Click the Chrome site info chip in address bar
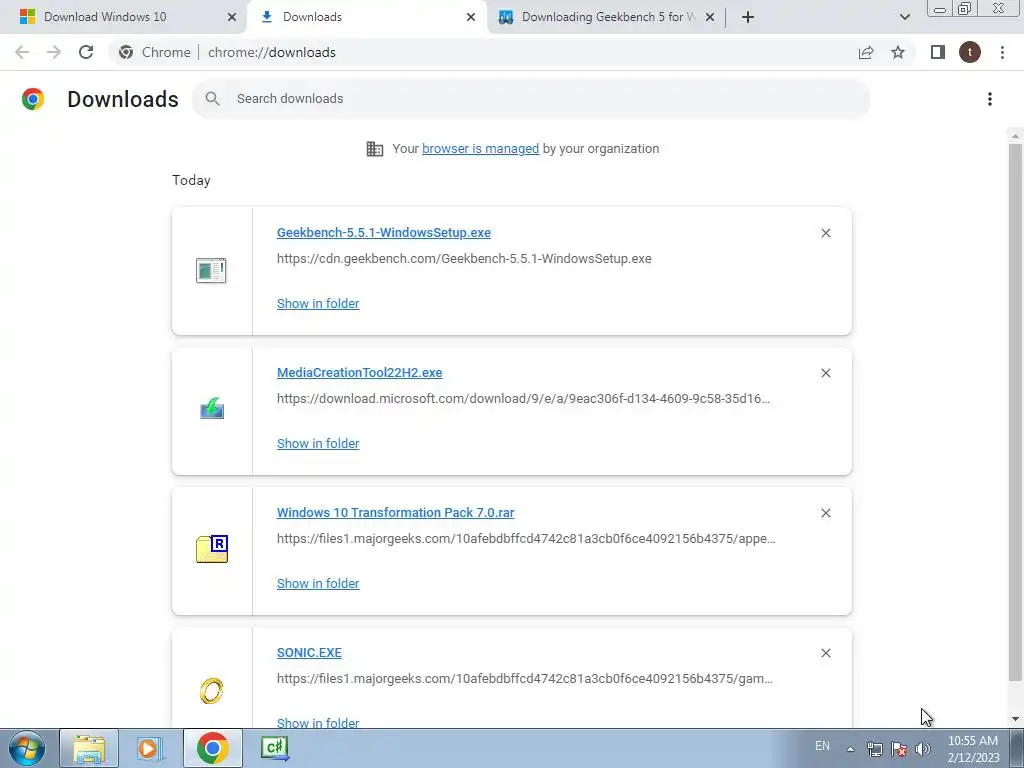1024x768 pixels. pos(155,52)
